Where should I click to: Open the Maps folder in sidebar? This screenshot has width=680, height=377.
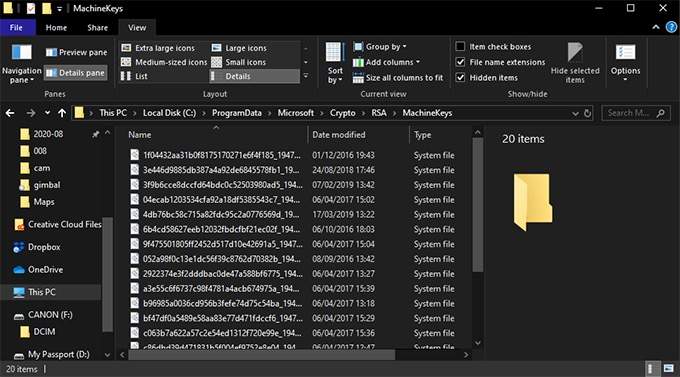[37, 202]
